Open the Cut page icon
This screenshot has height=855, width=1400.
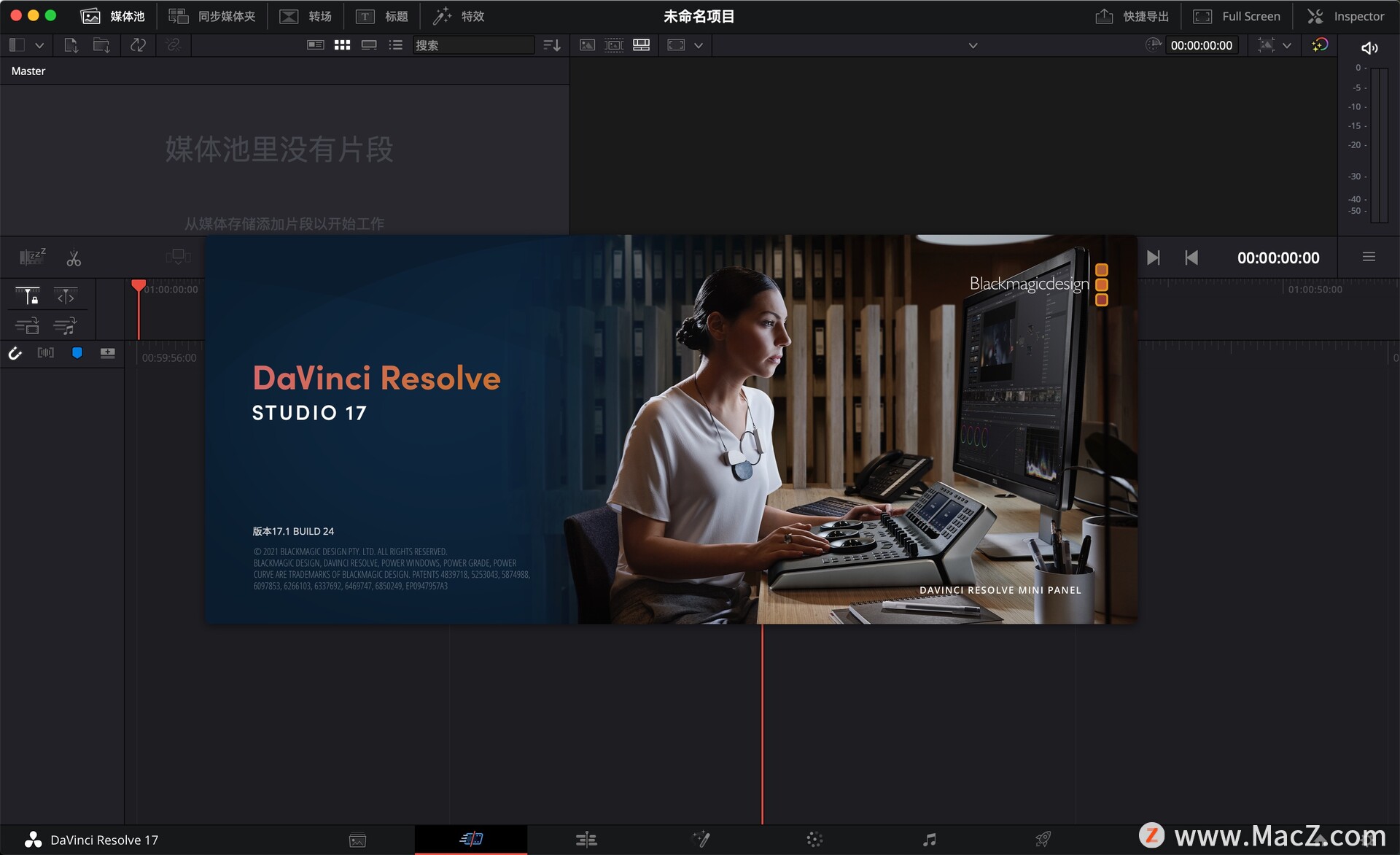pos(471,840)
